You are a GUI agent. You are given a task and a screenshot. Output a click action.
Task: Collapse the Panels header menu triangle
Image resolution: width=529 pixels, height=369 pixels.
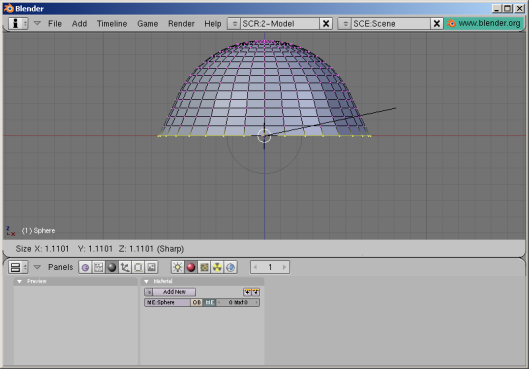(x=37, y=267)
